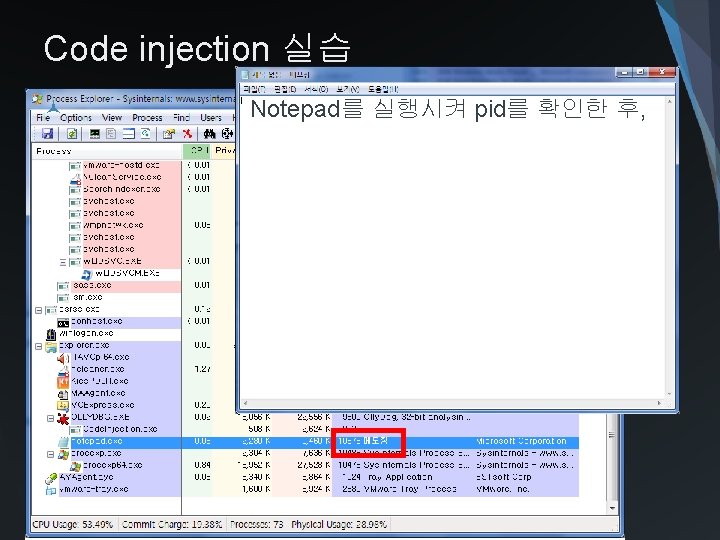The image size is (720, 540).
Task: Click the winlogon.exe process icon
Action: (51, 334)
